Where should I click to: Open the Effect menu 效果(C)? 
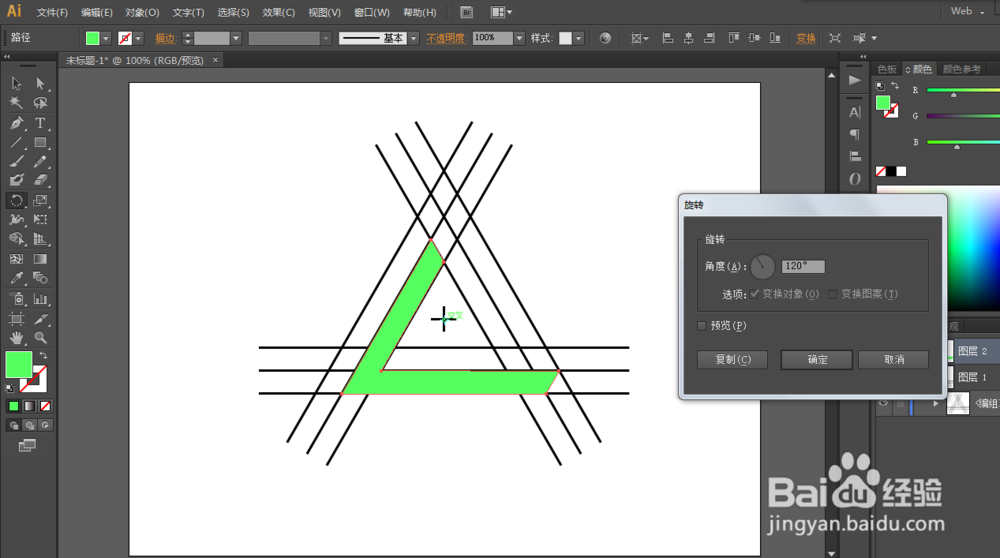279,12
